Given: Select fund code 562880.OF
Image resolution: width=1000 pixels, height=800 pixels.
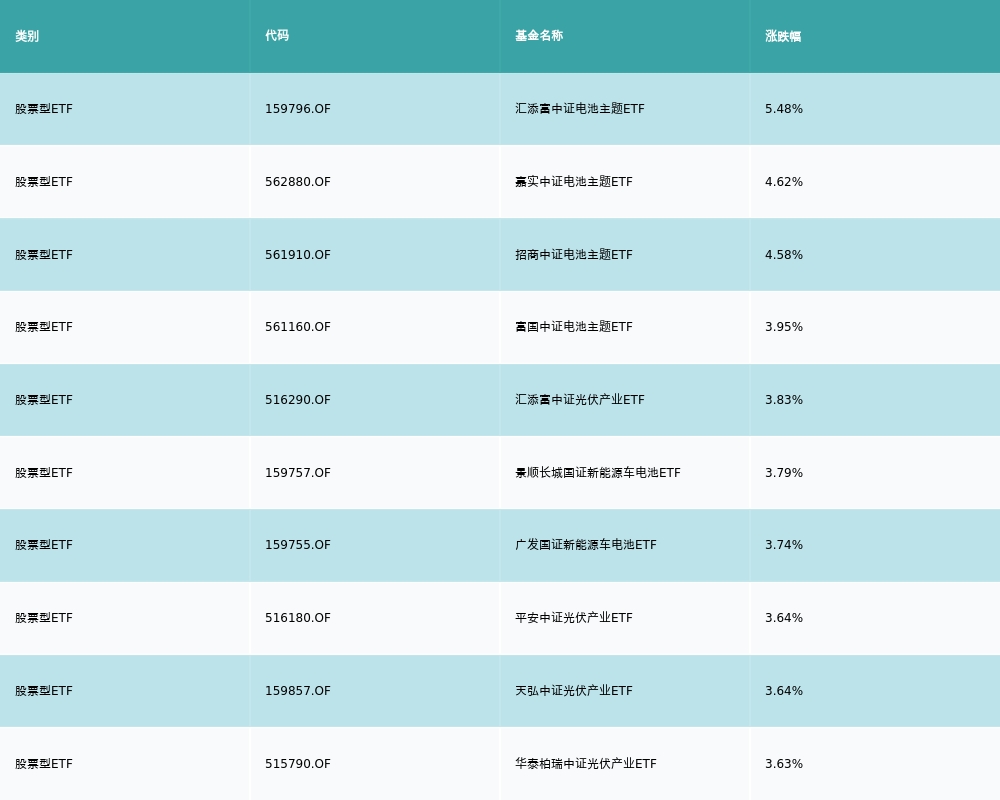Looking at the screenshot, I should 298,182.
